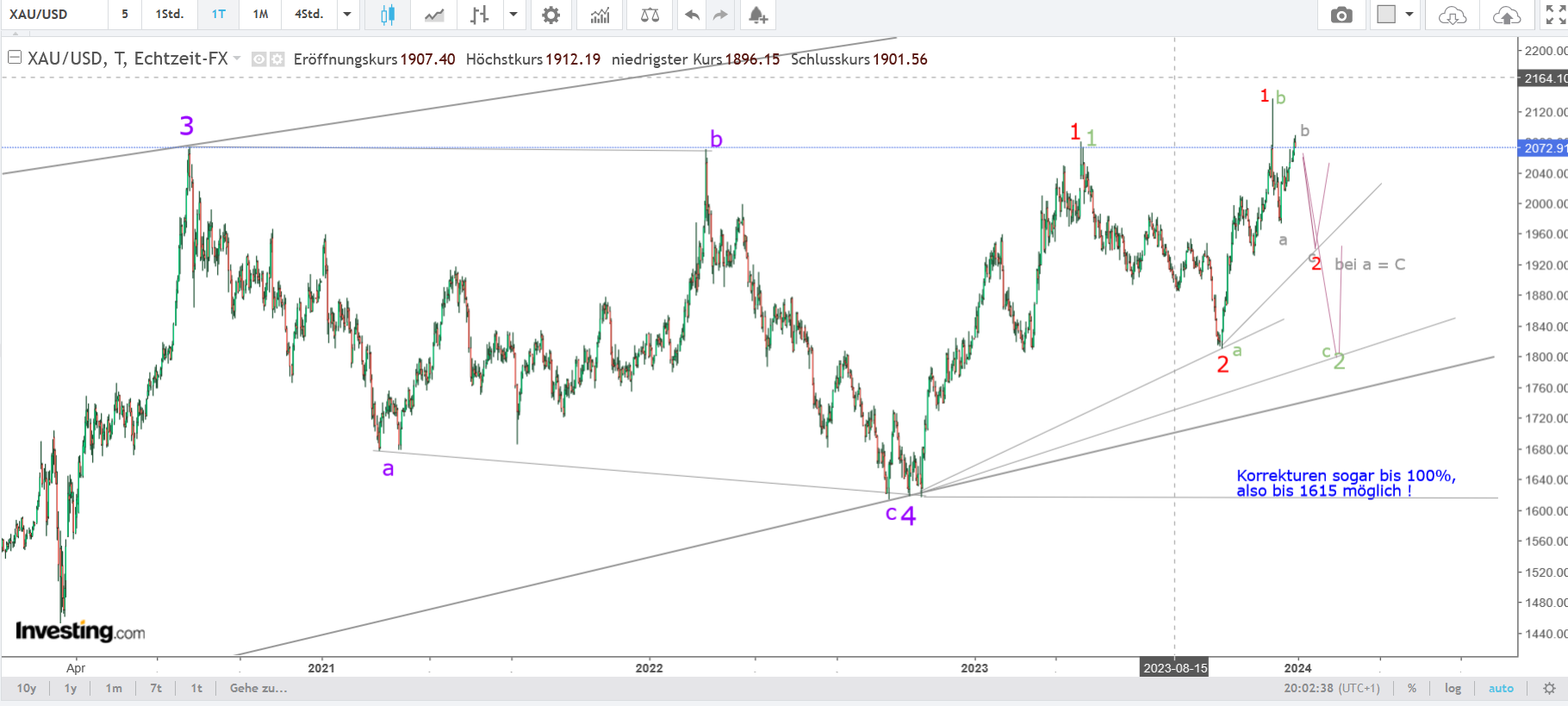Toggle the auto scale option
The height and width of the screenshot is (706, 1568).
tap(1501, 688)
